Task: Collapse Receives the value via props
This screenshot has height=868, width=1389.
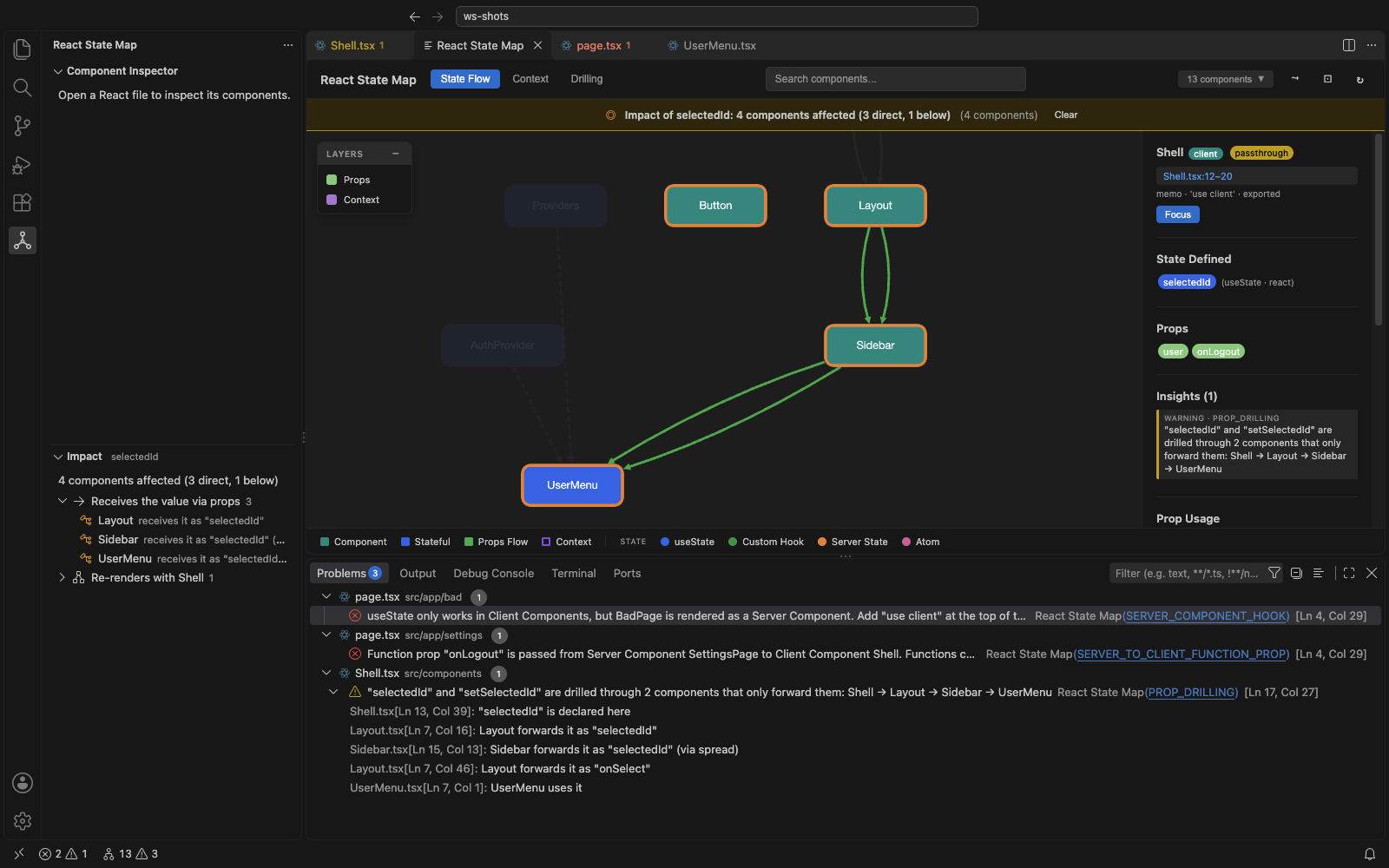Action: (x=62, y=501)
